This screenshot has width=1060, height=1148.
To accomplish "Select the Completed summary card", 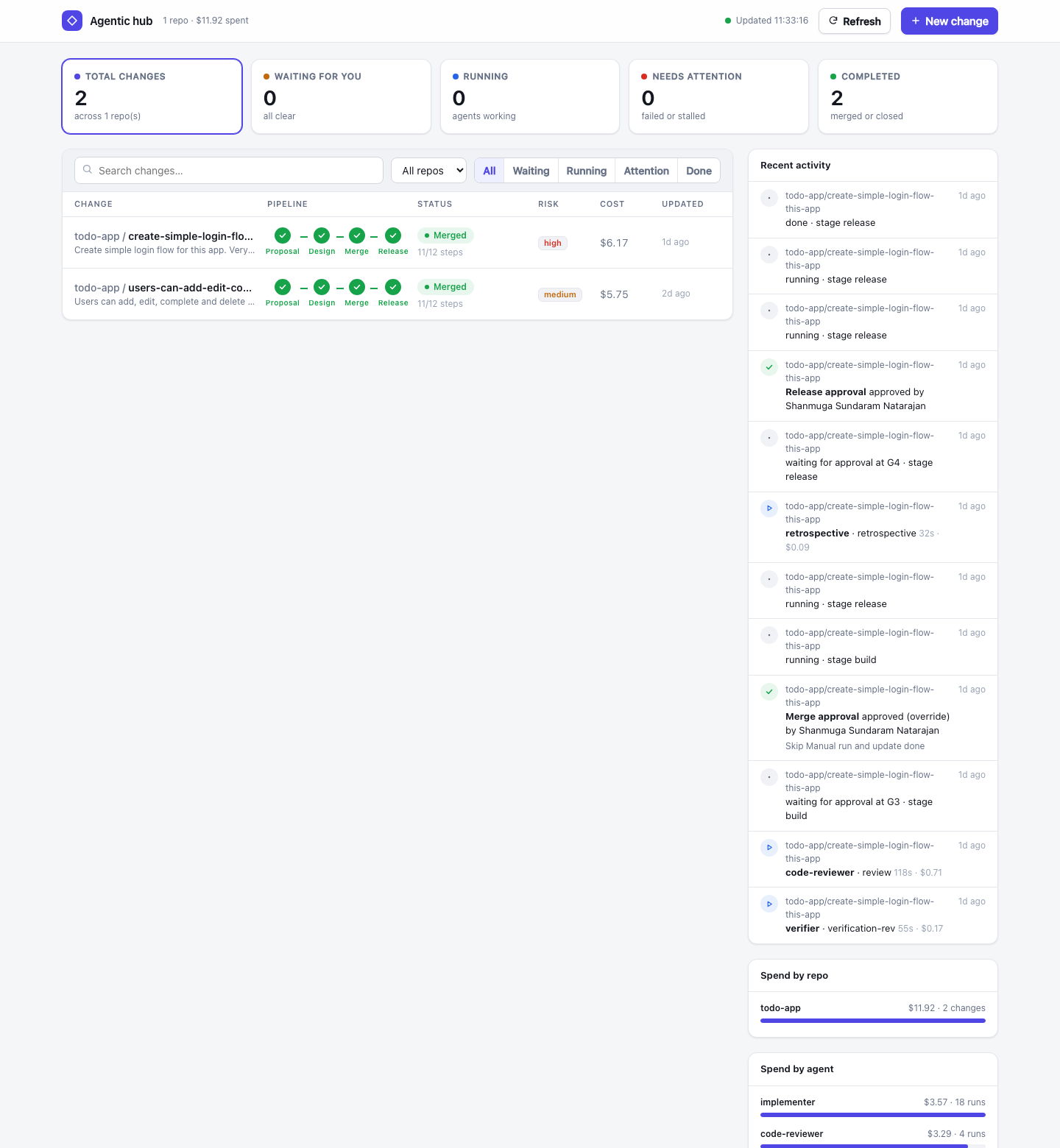I will pyautogui.click(x=908, y=96).
